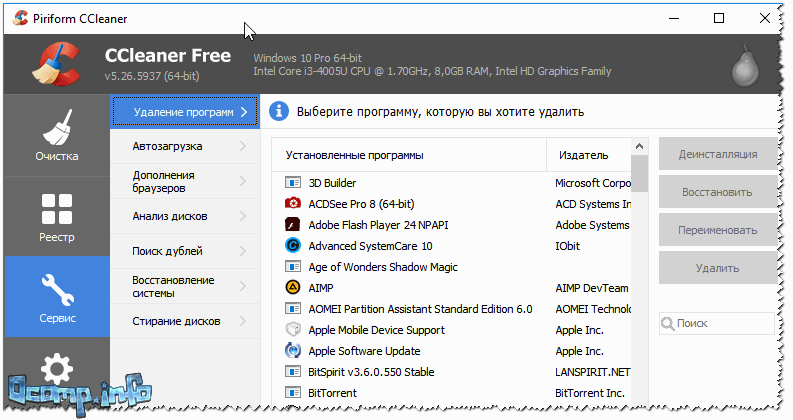Select the AIMP program name
This screenshot has width=793, height=420.
321,288
